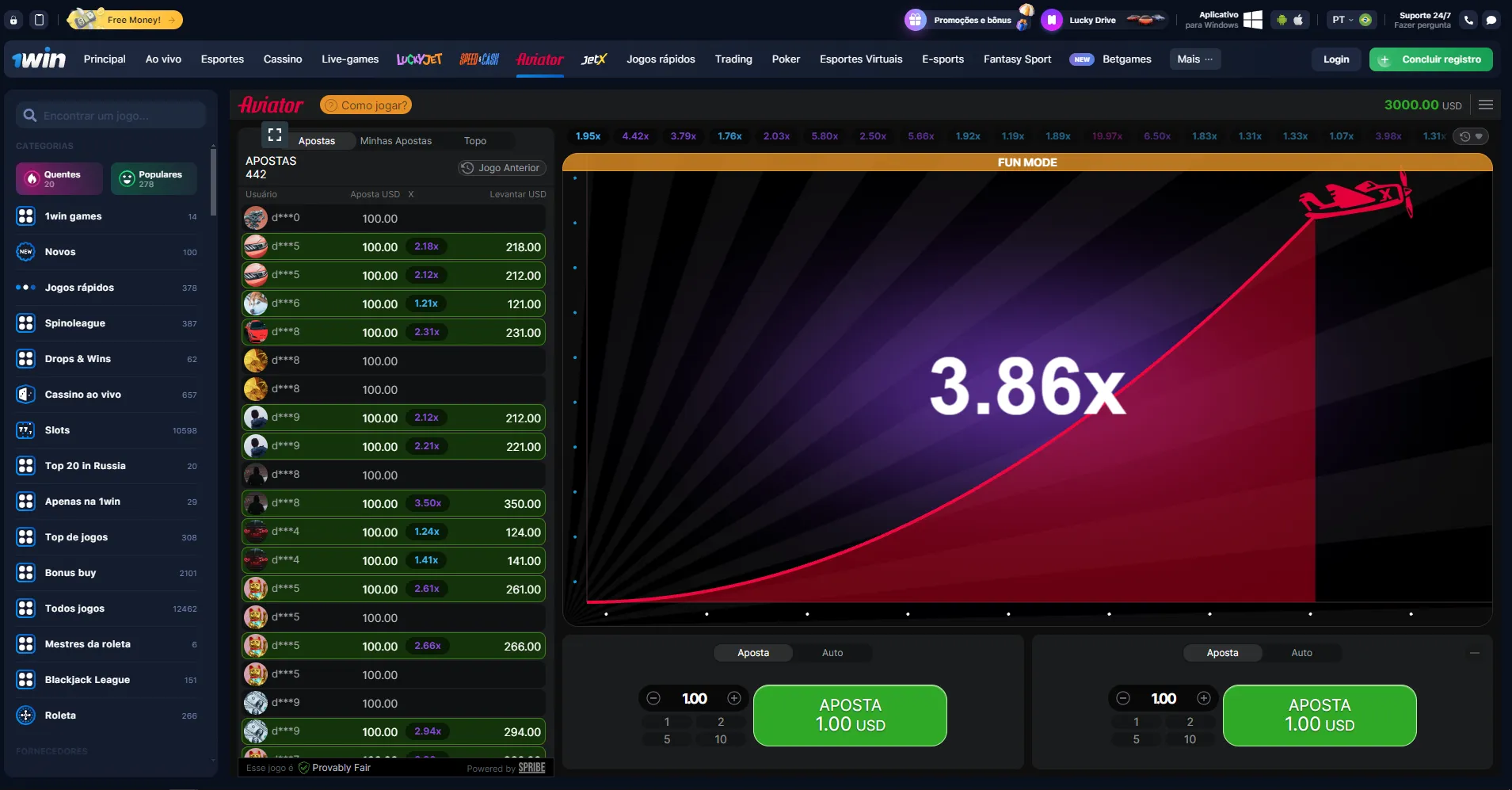Expand the round history dropdown
The image size is (1512, 790).
pos(1471,136)
